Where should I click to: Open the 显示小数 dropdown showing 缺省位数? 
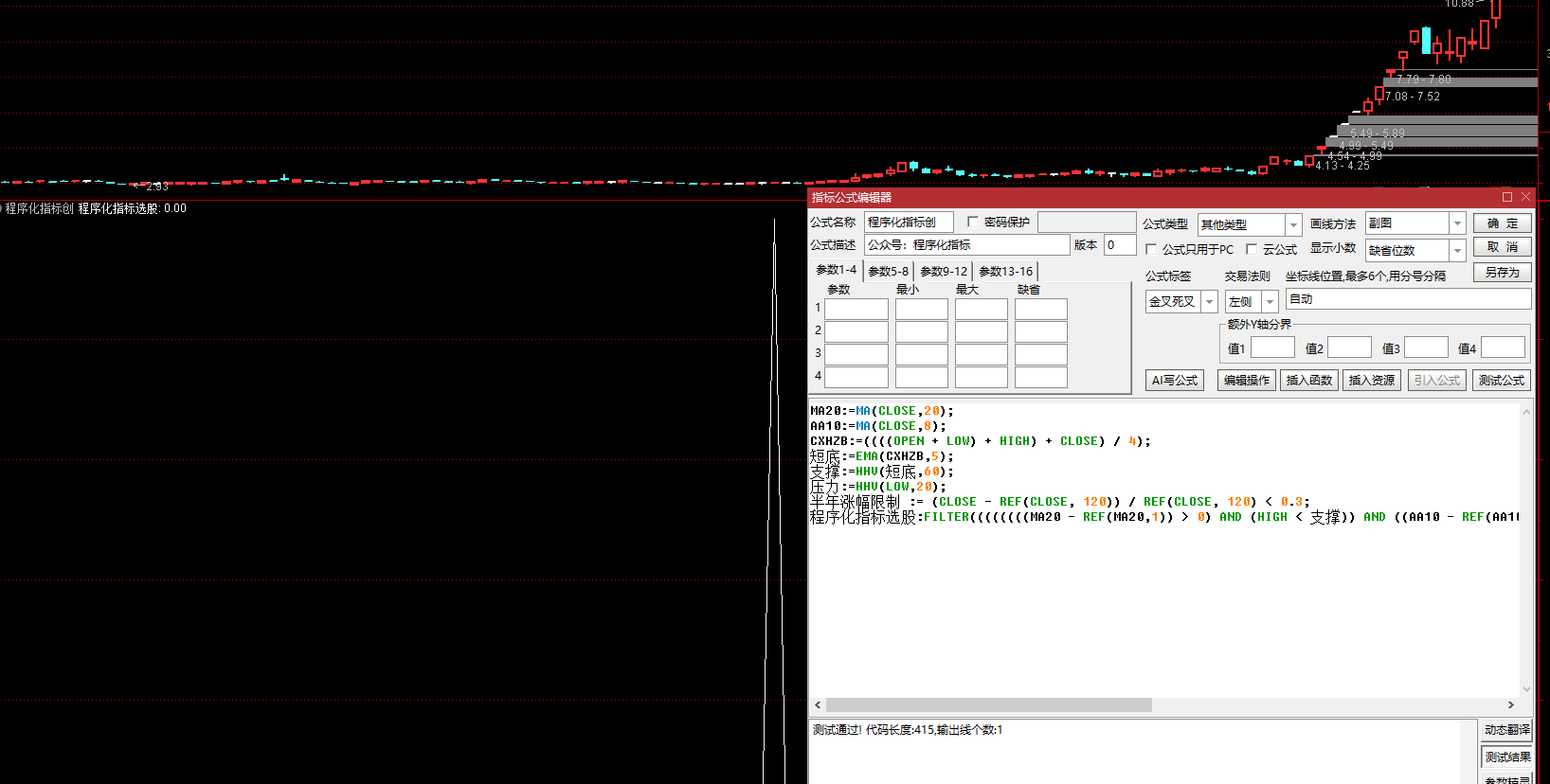(1456, 250)
